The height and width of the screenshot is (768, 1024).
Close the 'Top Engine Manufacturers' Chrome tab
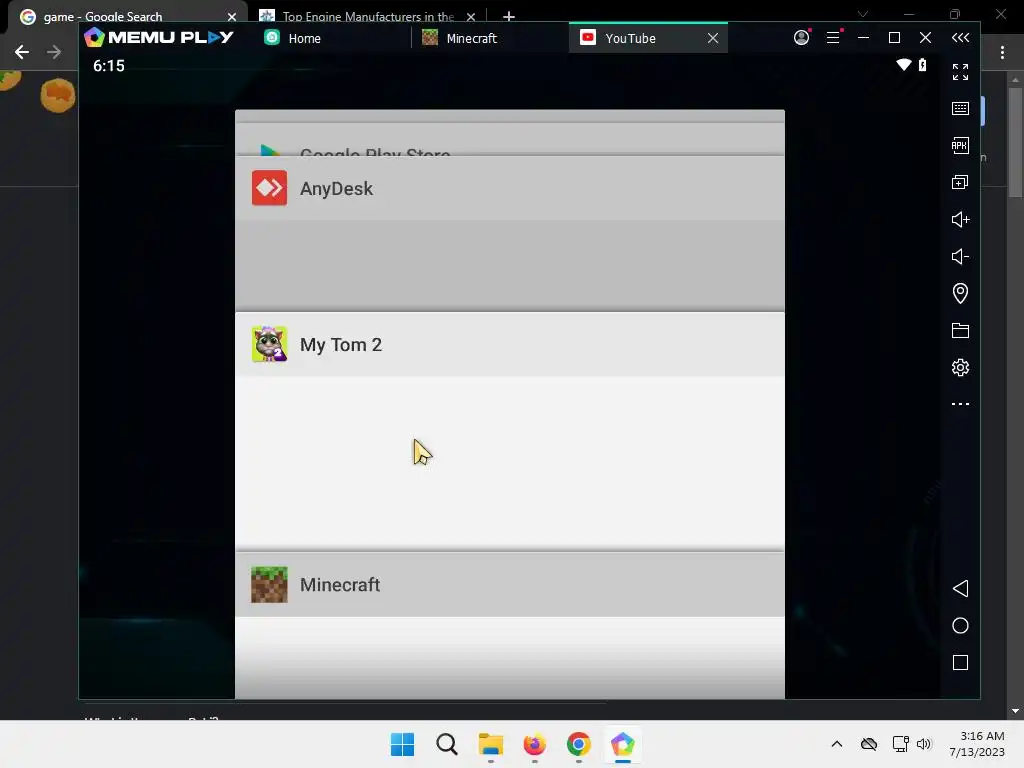click(471, 16)
